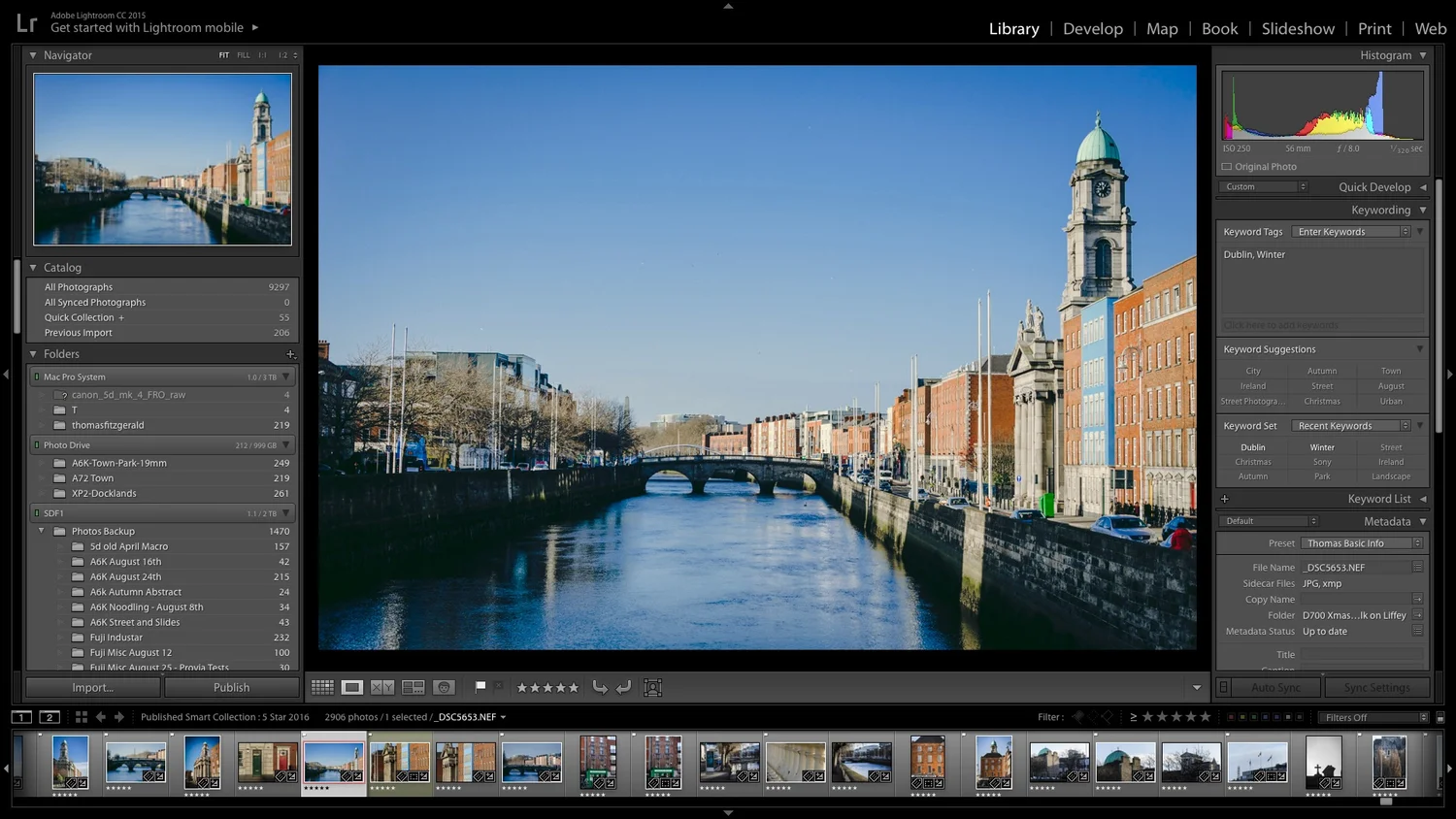Click the rotate counter-clockwise arrow icon

tap(600, 687)
